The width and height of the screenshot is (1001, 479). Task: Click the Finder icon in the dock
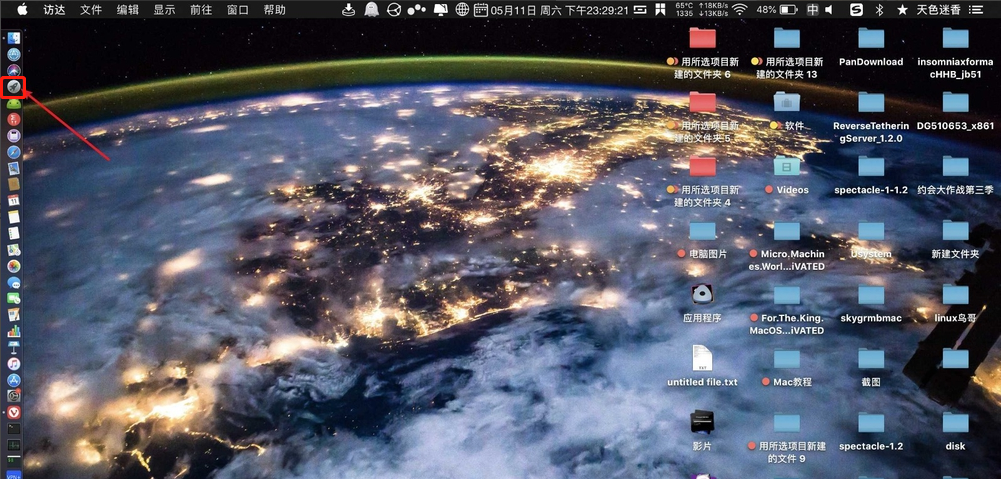[x=14, y=37]
